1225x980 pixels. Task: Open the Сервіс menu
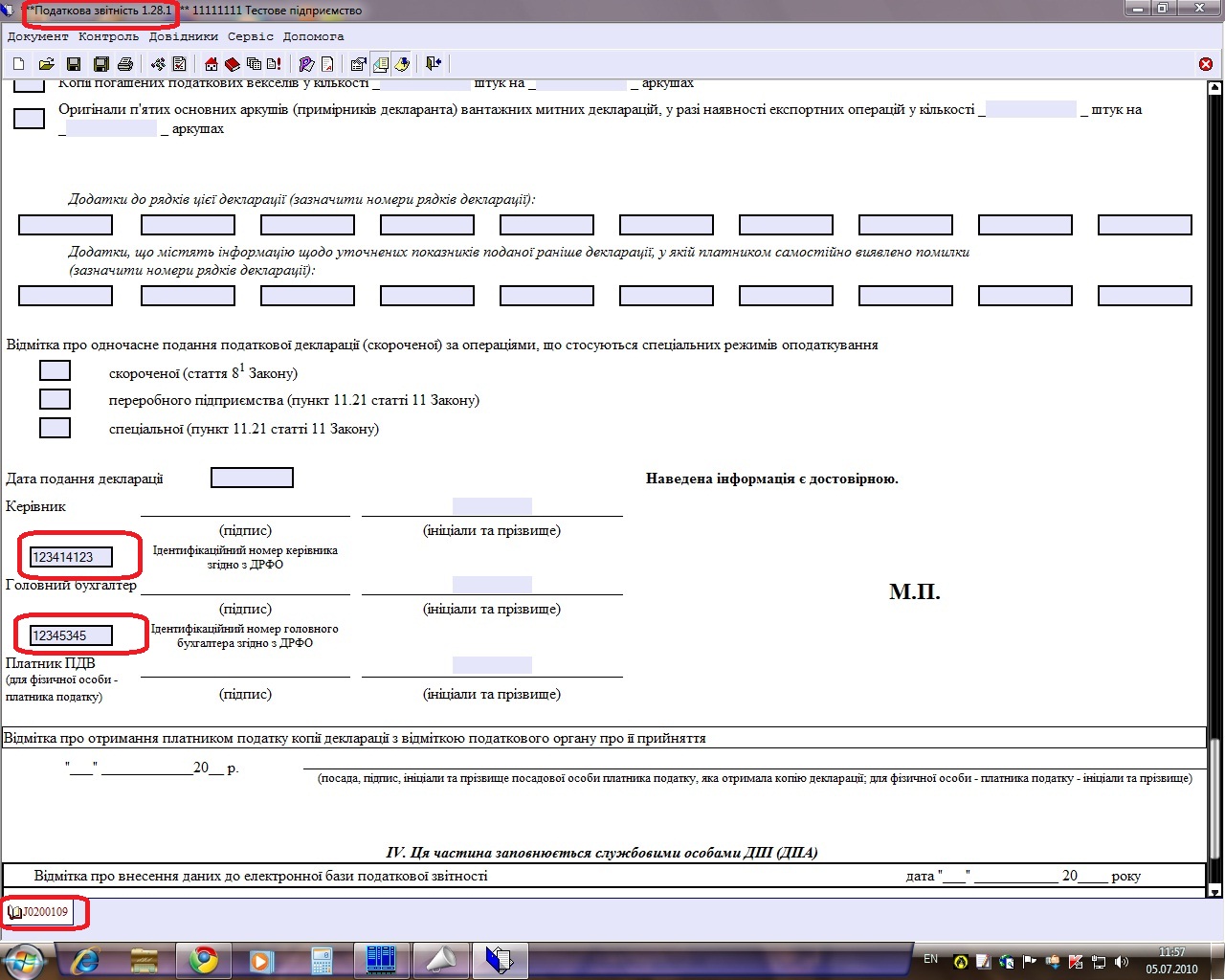pos(251,36)
